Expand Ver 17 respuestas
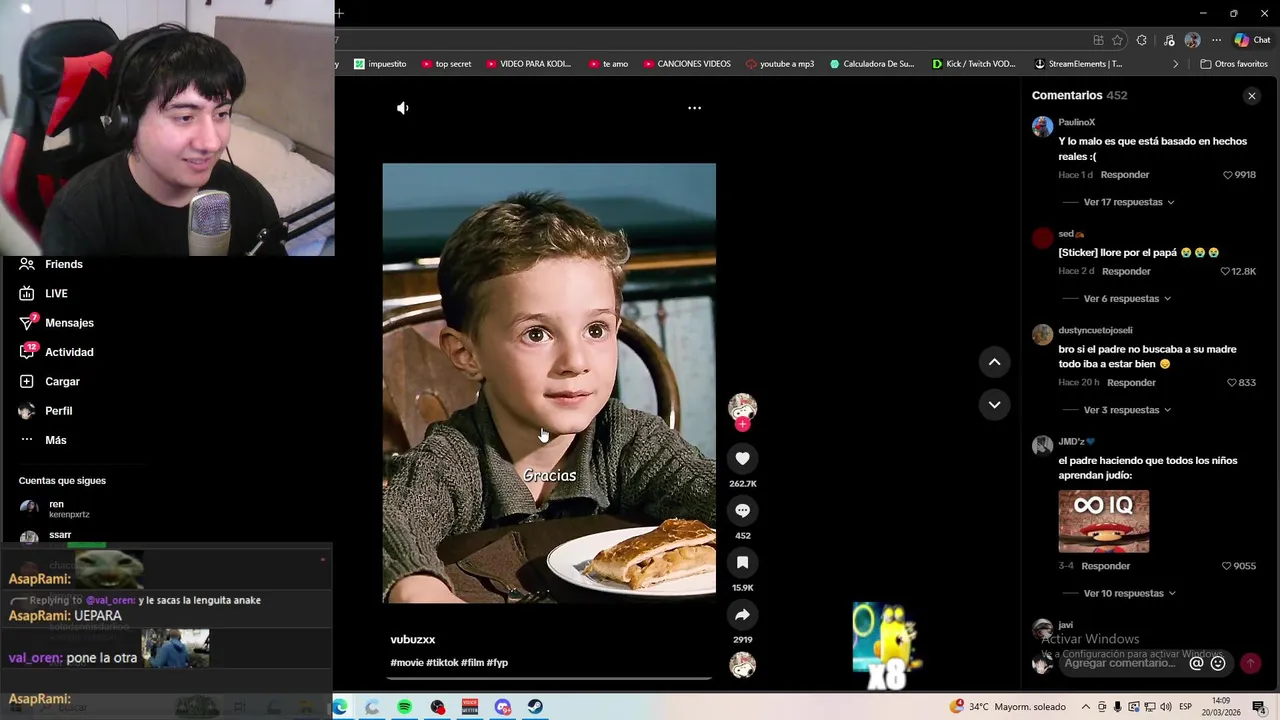This screenshot has width=1280, height=720. (1128, 202)
